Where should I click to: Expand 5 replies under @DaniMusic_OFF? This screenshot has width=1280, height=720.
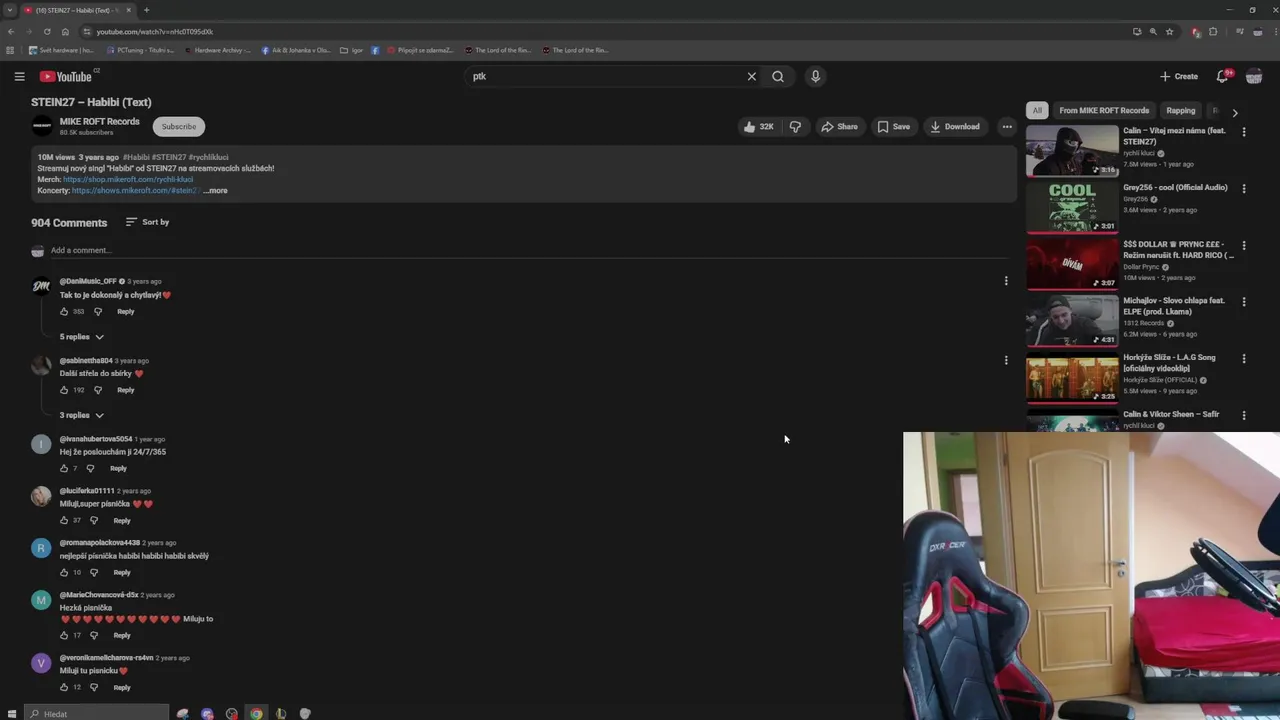[81, 337]
